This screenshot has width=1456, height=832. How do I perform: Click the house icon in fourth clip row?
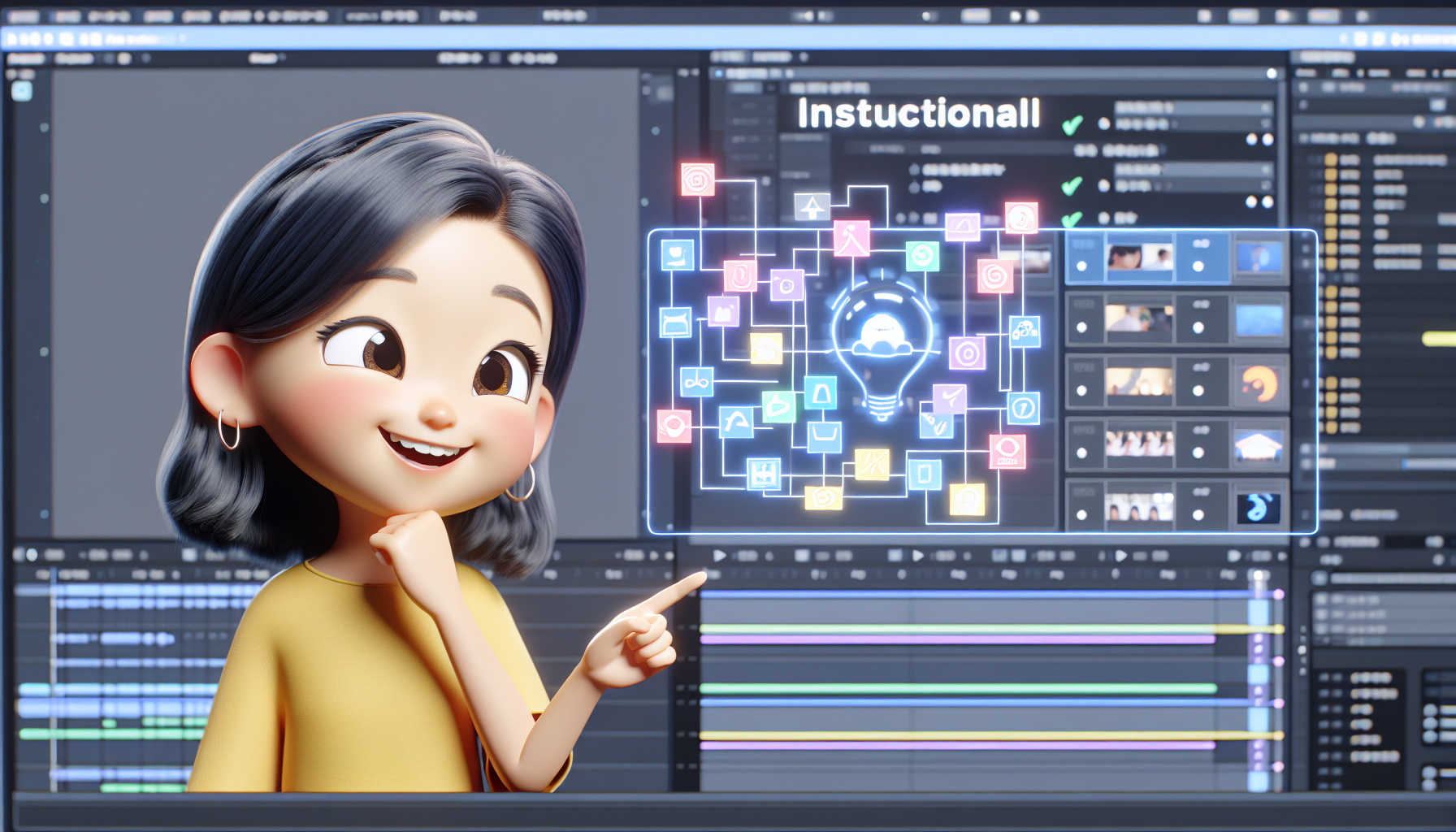click(1258, 446)
